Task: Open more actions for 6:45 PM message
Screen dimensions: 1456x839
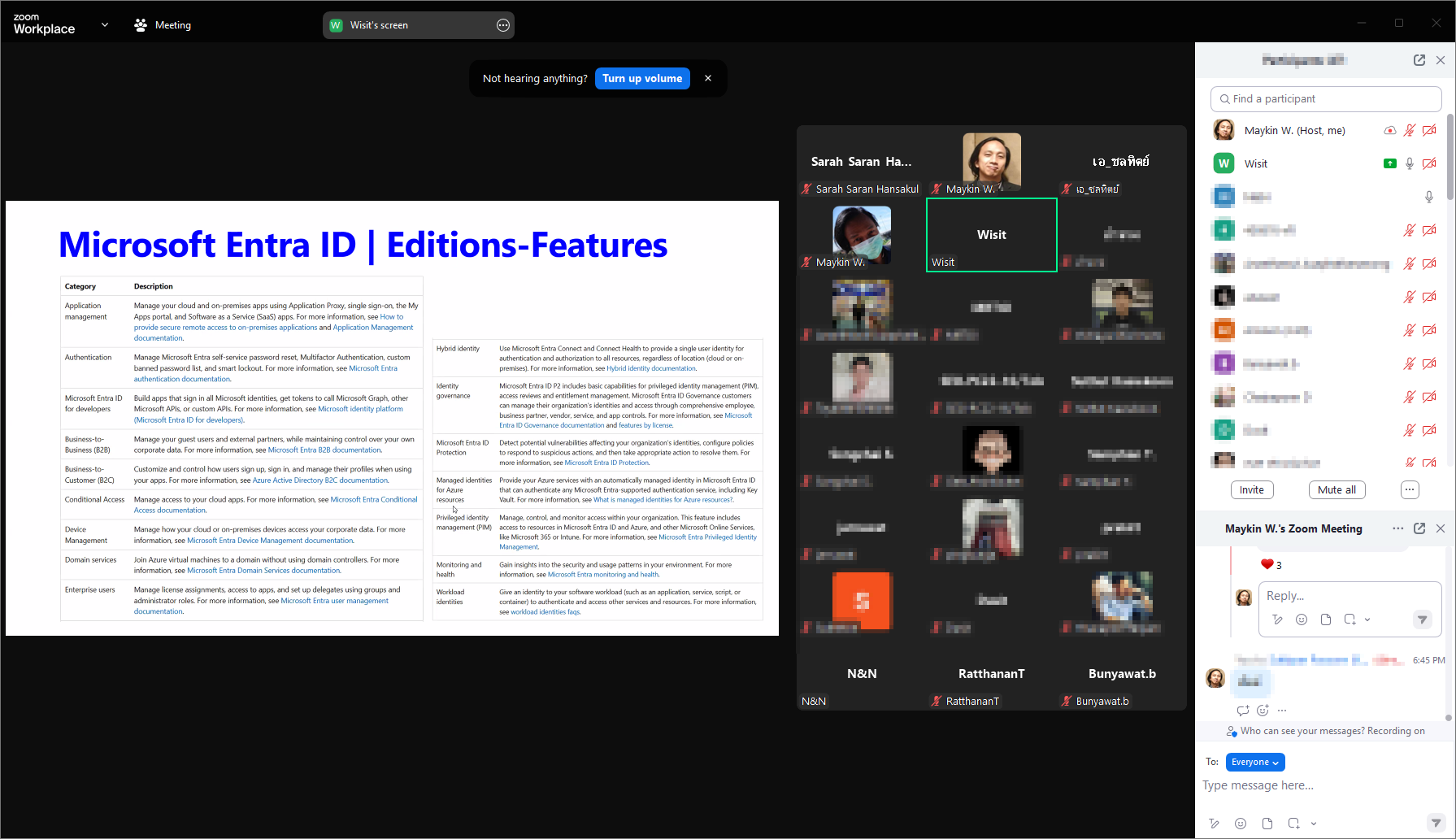Action: click(1282, 711)
